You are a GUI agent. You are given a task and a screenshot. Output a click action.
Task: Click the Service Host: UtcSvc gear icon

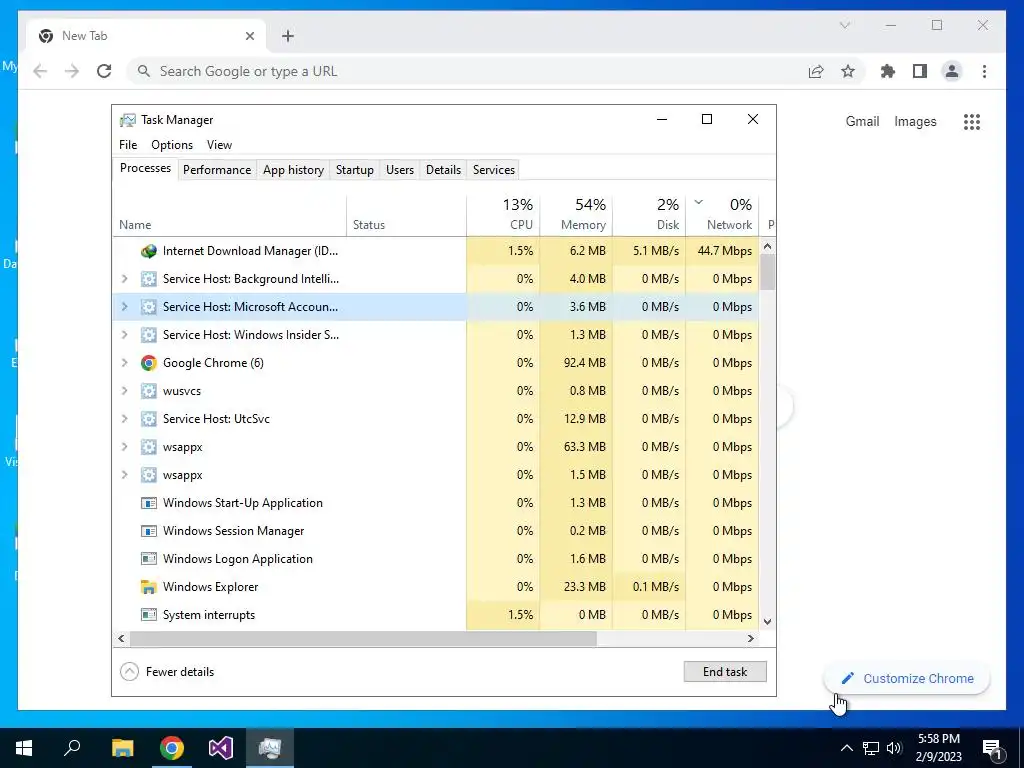point(149,419)
